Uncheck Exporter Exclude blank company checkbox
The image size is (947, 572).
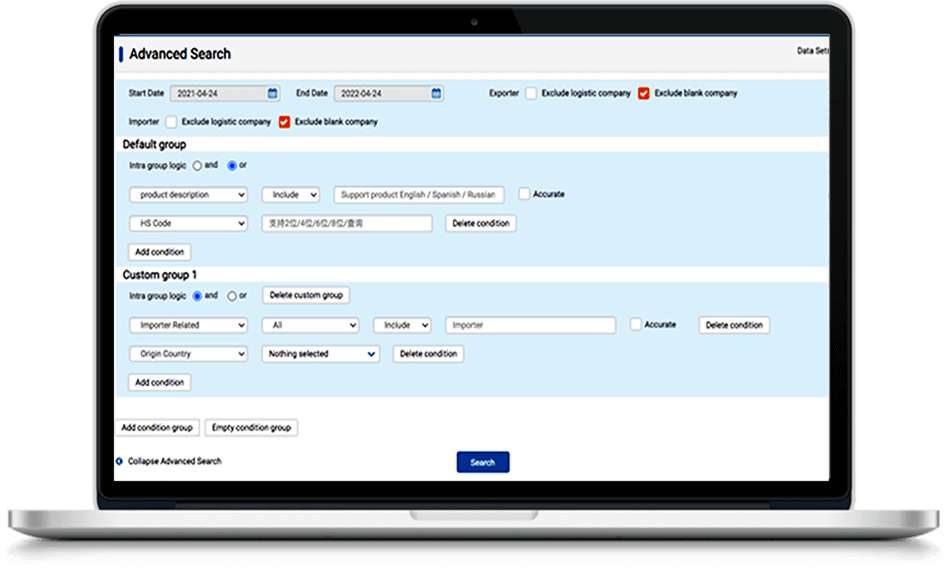[644, 93]
